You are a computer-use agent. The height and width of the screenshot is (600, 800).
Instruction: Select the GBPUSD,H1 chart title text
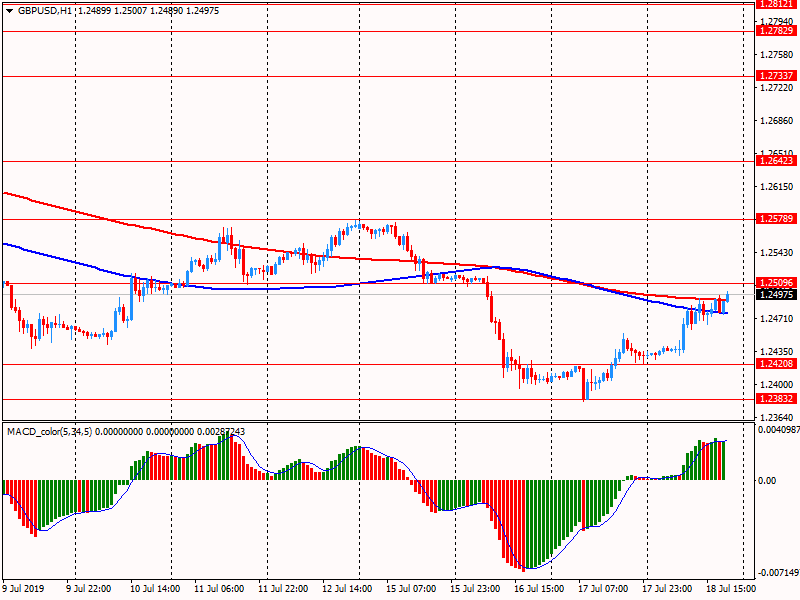click(44, 11)
